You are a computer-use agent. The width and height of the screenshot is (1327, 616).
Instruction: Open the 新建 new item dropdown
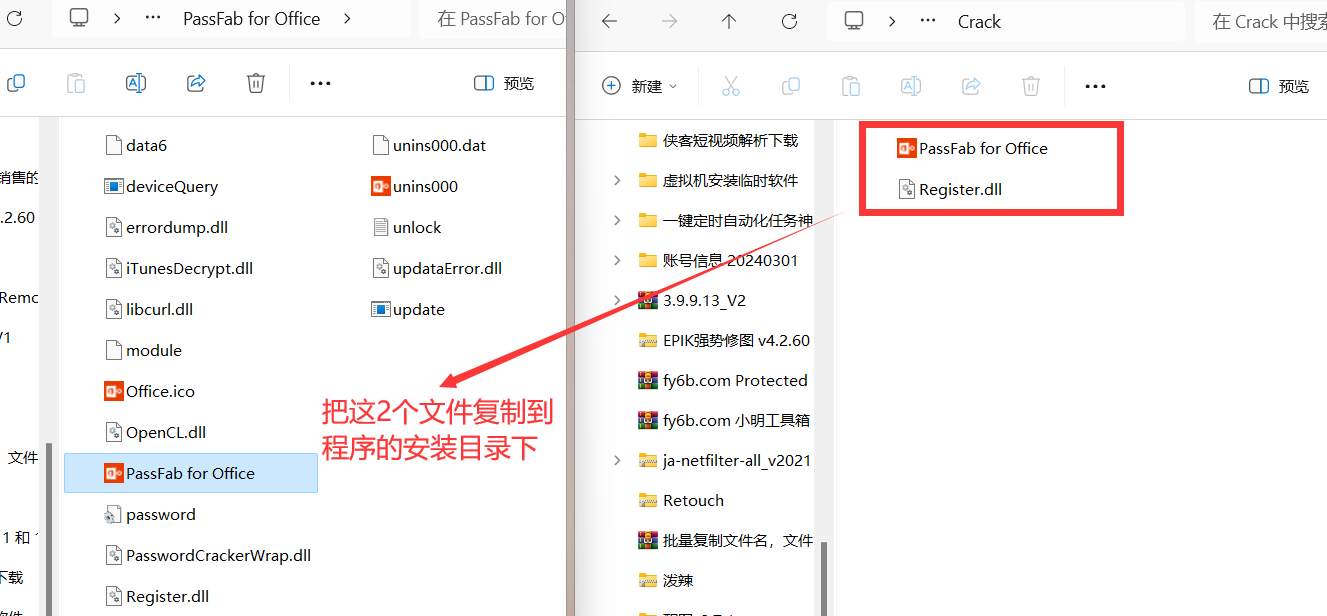tap(640, 86)
